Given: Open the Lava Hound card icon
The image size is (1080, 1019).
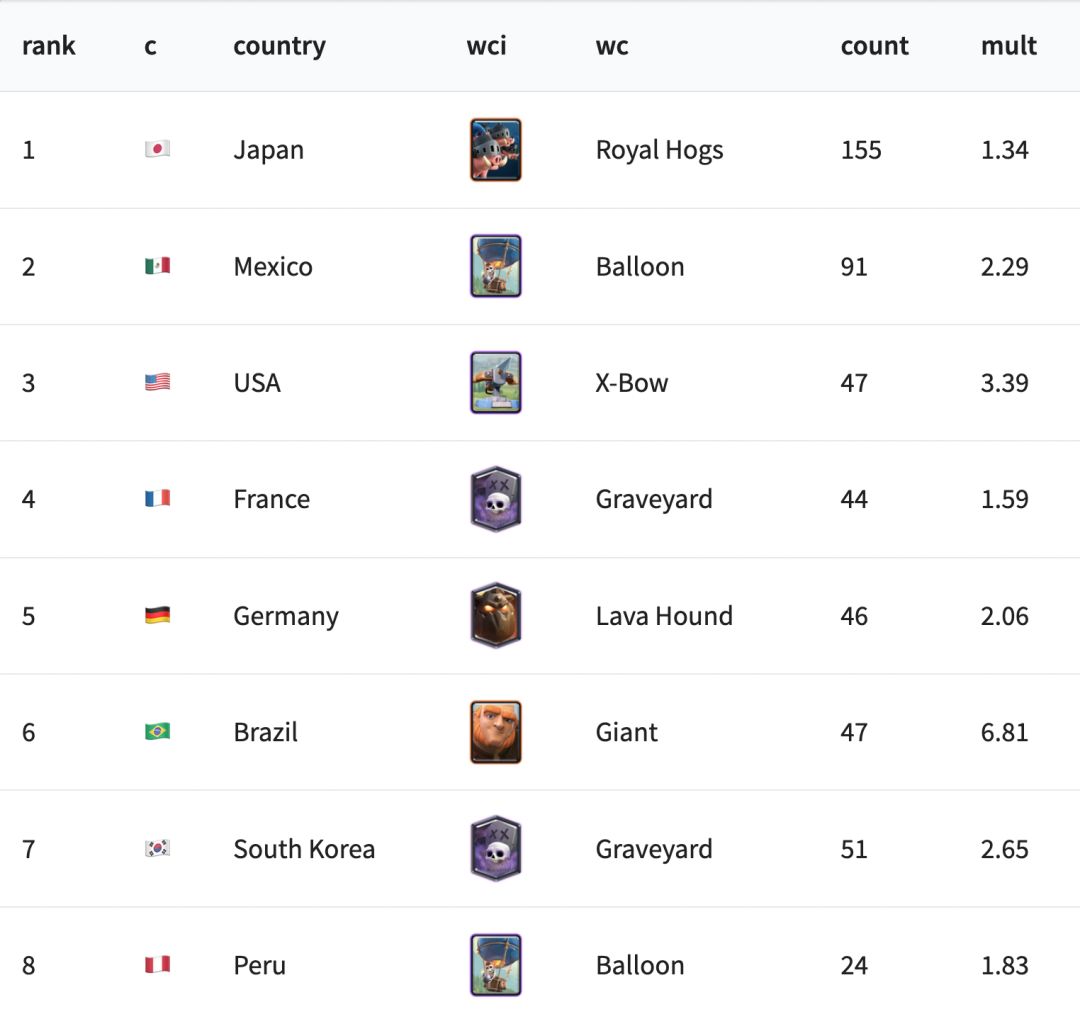Looking at the screenshot, I should pyautogui.click(x=496, y=616).
